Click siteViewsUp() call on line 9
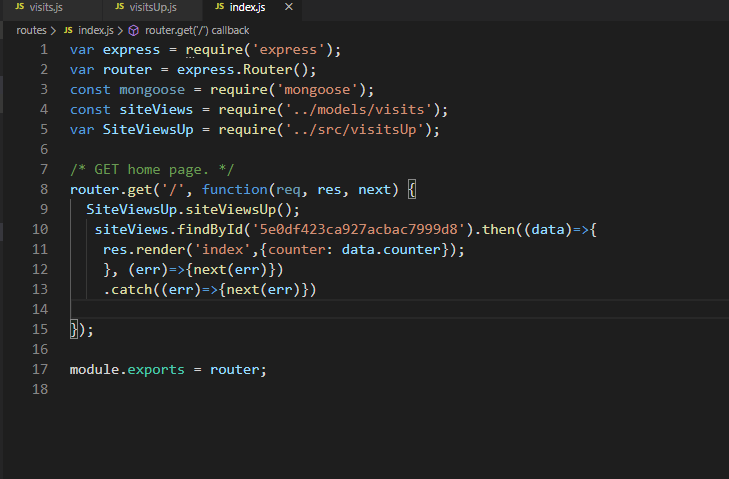Viewport: 729px width, 479px height. click(x=238, y=210)
